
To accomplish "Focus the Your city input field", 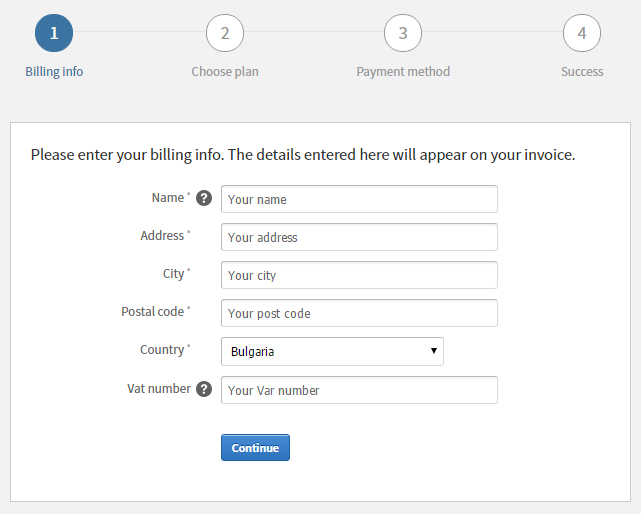I will [x=359, y=275].
